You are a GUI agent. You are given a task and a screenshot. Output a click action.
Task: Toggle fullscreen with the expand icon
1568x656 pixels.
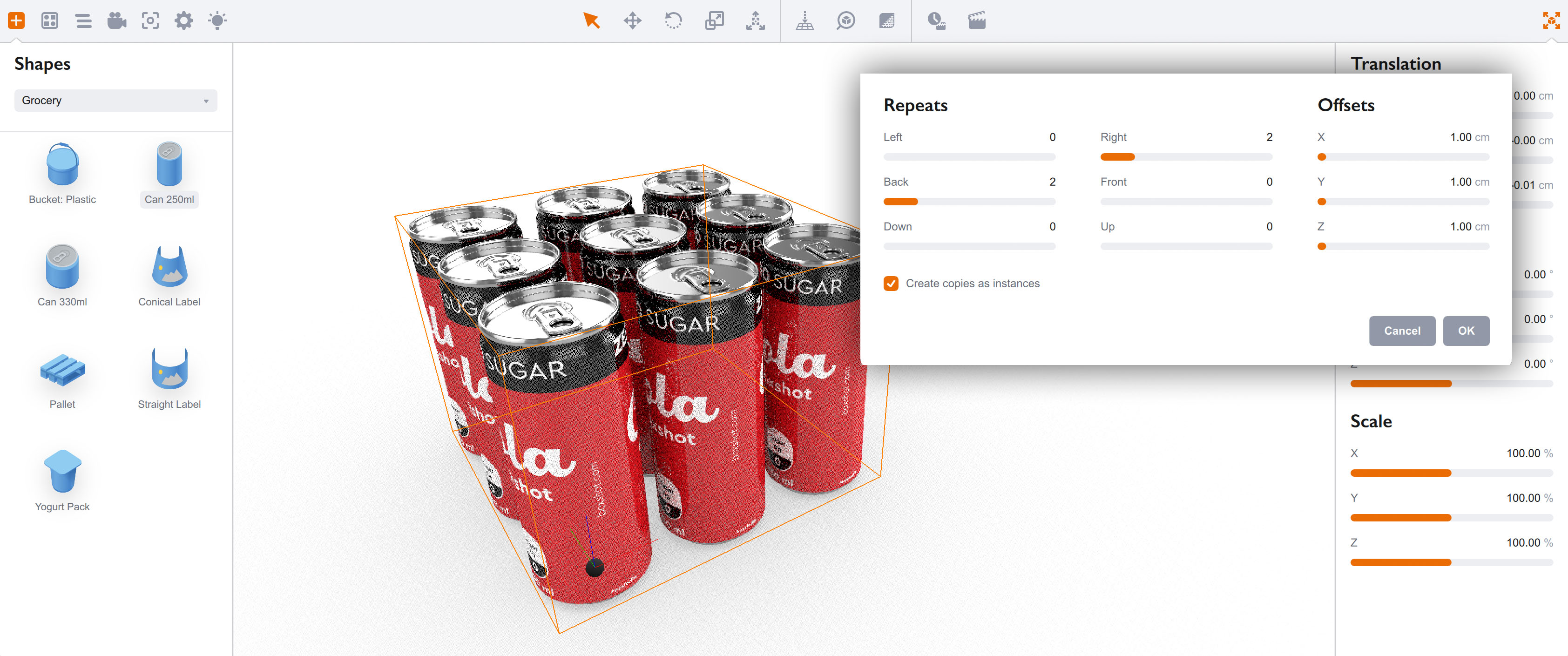pos(1552,20)
